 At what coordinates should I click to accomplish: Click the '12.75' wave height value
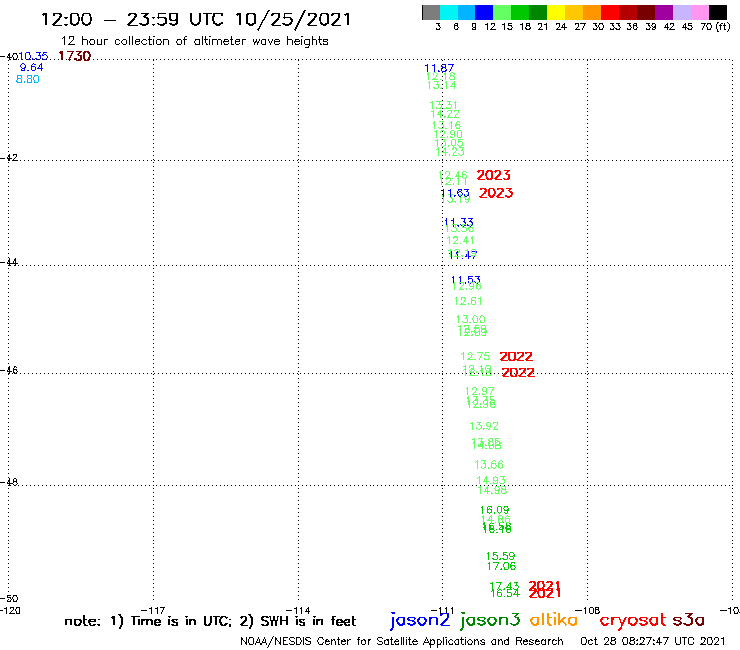coord(475,356)
